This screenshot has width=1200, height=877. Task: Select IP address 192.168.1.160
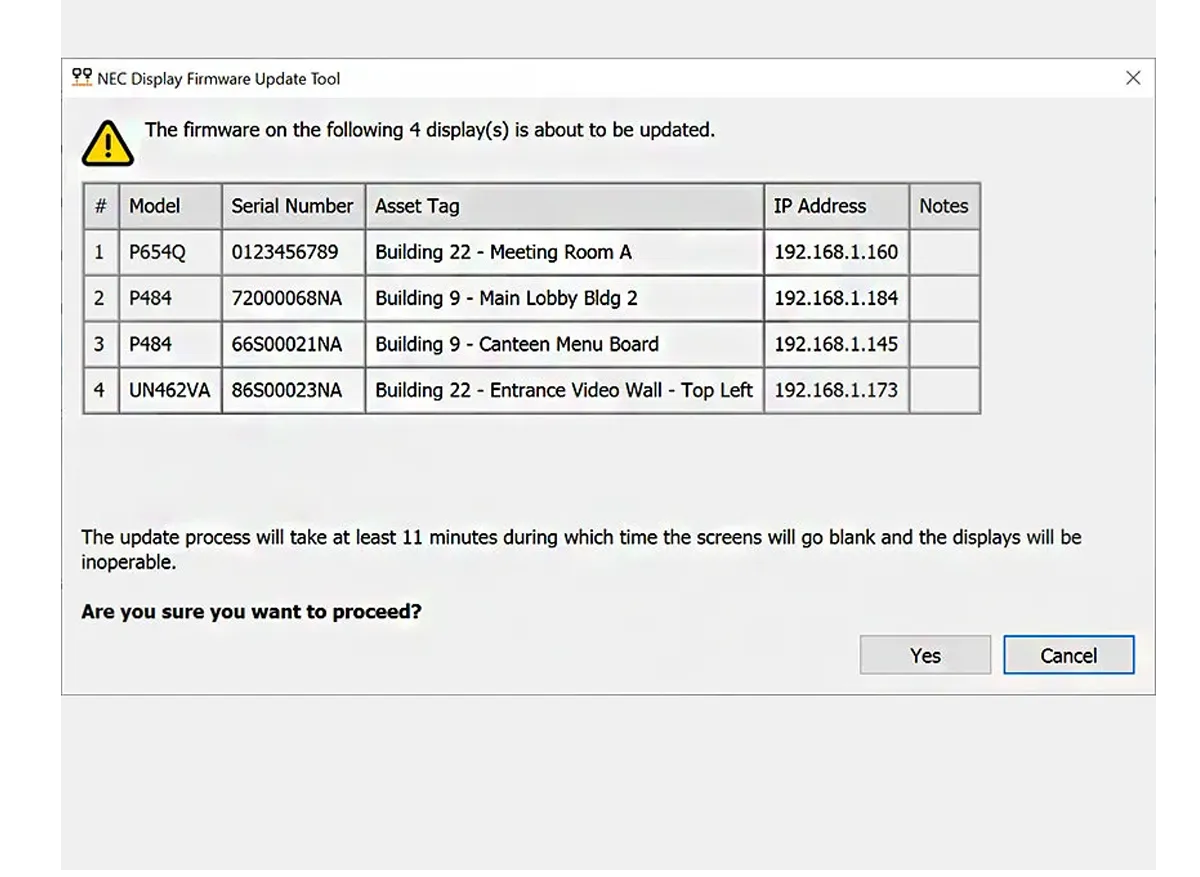tap(836, 252)
